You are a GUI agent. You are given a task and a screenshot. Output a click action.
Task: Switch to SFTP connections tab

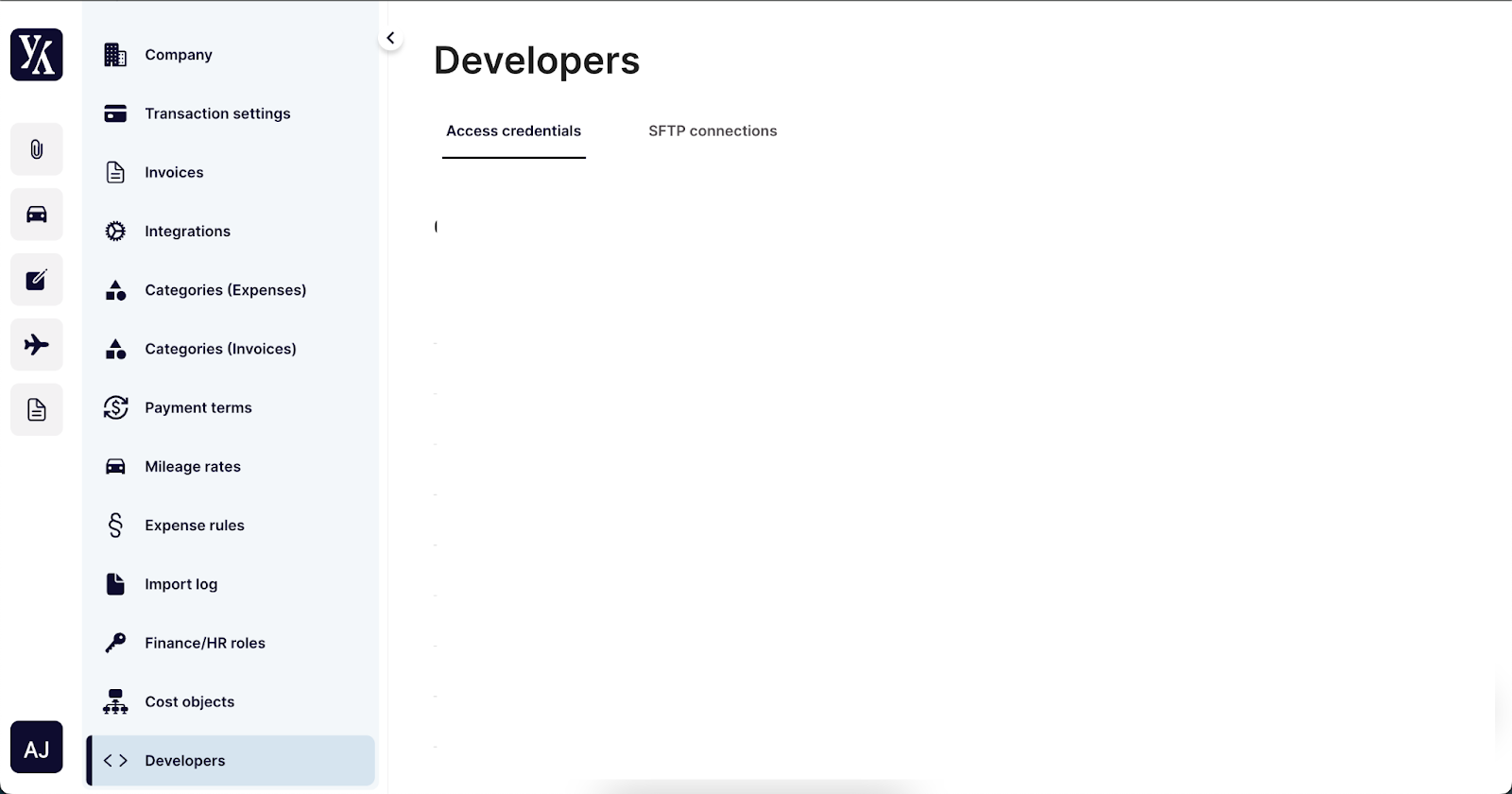tap(713, 131)
